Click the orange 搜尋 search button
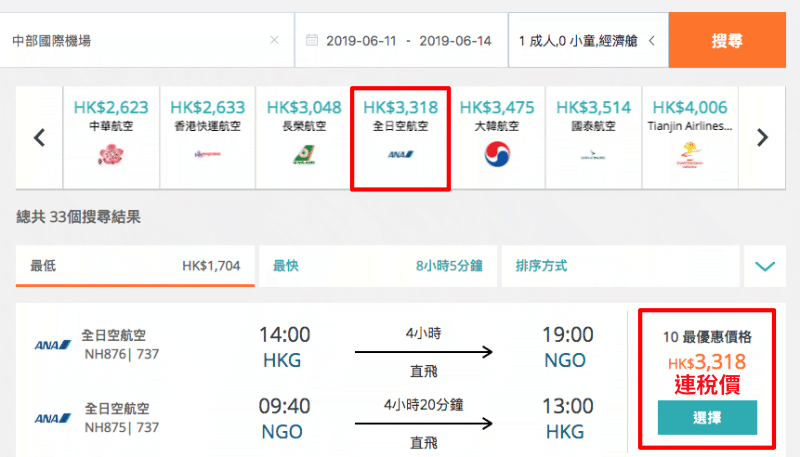Viewport: 800px width, 457px height. (x=727, y=40)
